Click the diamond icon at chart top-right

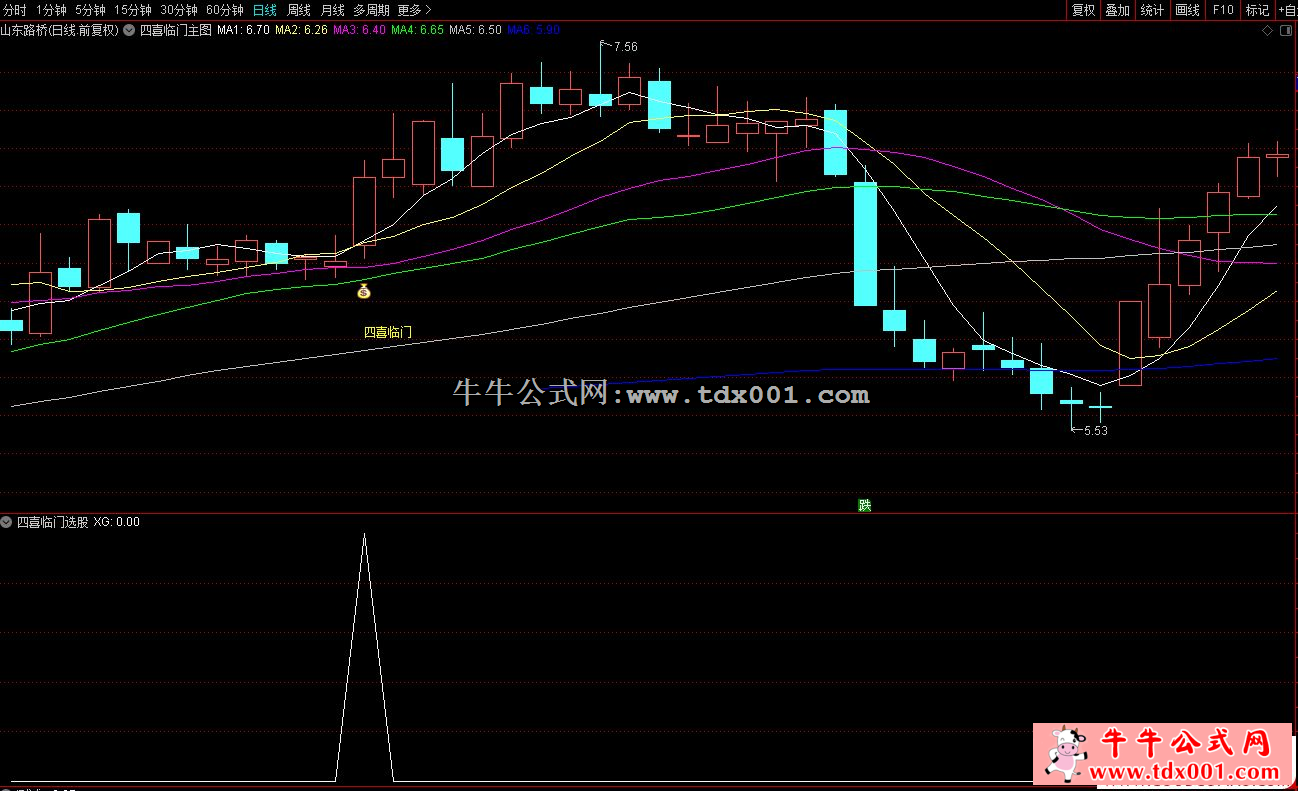(1268, 31)
